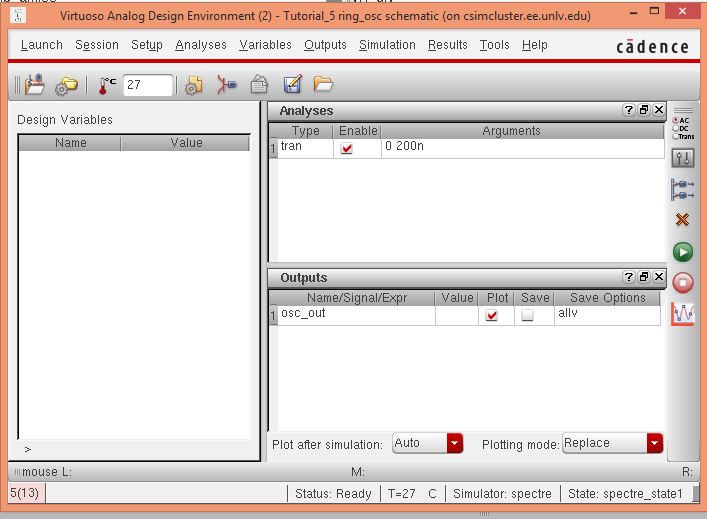Viewport: 707px width, 519px height.
Task: Click the red choose analyses toolbar icon
Action: click(226, 84)
